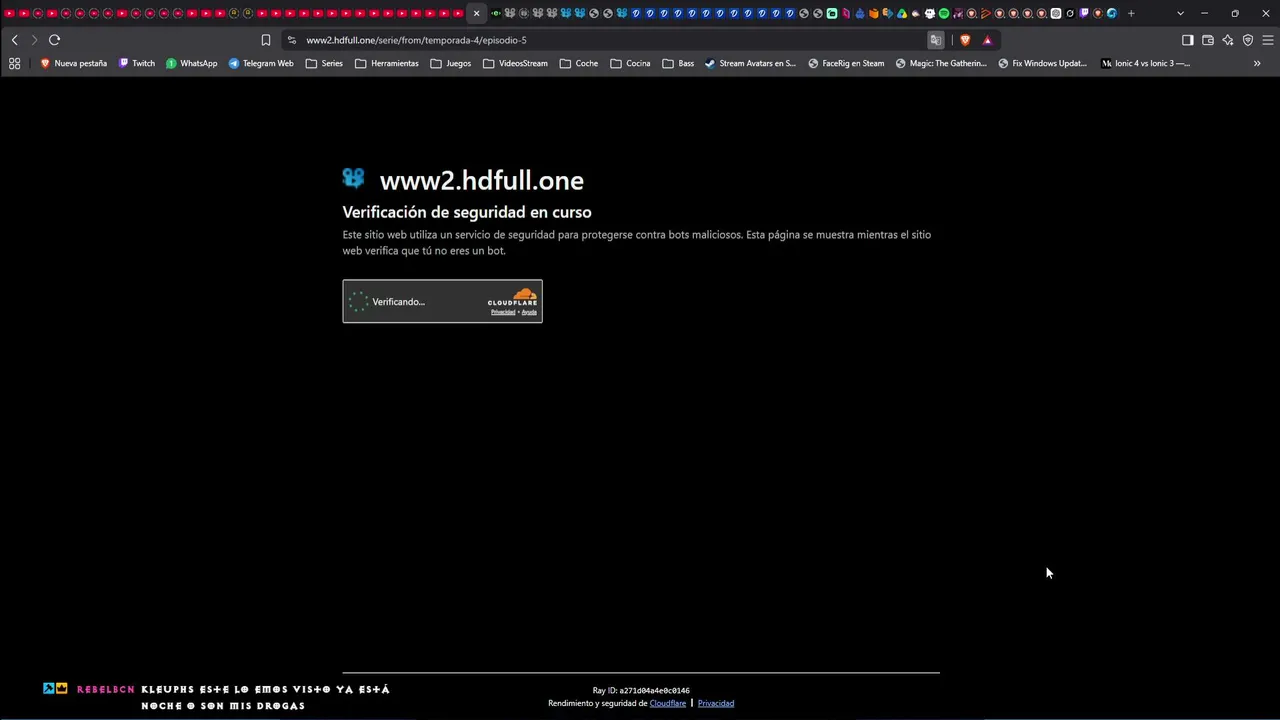Click the www2.hdfull.one site heading

481,180
